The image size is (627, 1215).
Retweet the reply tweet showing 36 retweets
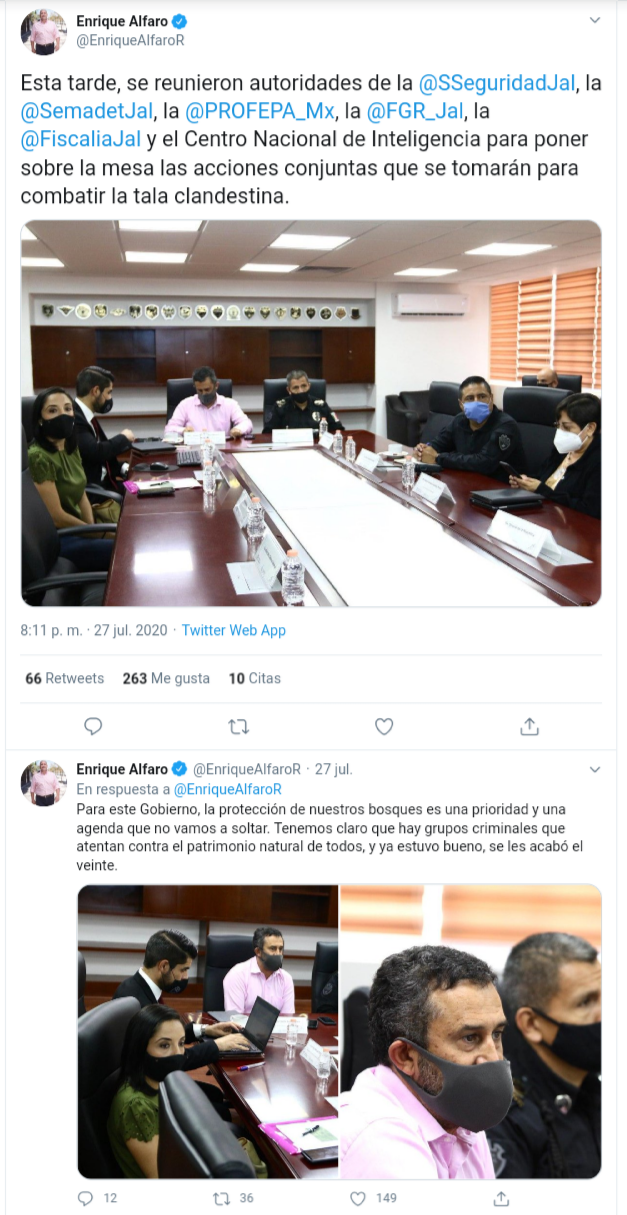(233, 1198)
